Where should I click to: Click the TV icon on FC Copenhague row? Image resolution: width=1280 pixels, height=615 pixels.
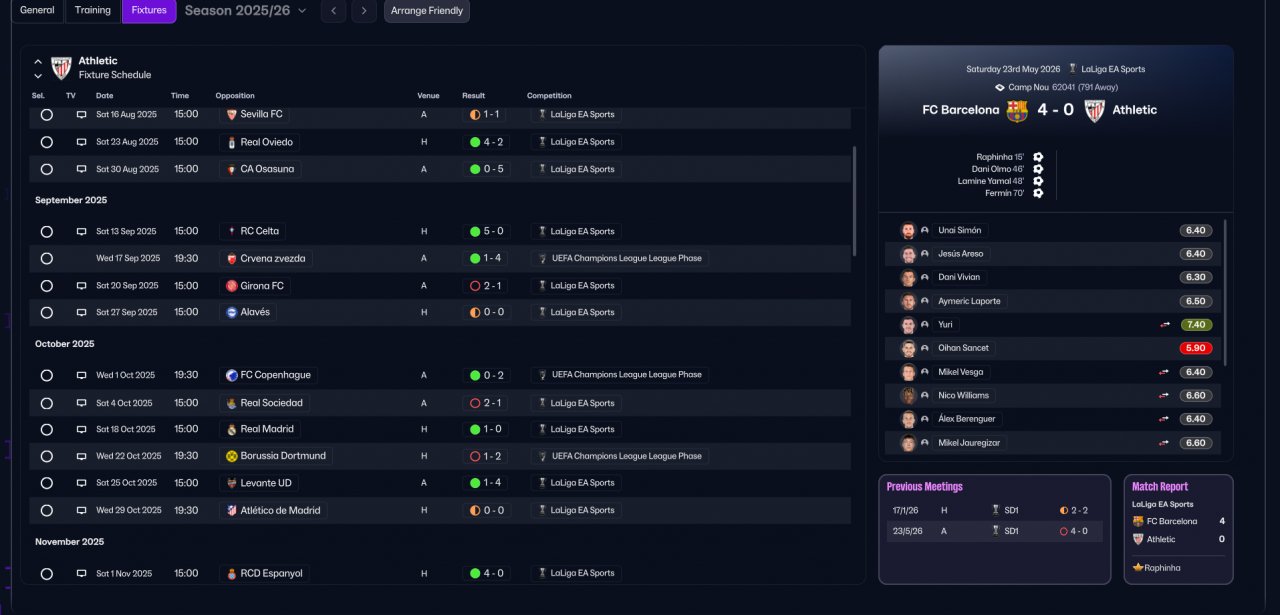pos(81,375)
